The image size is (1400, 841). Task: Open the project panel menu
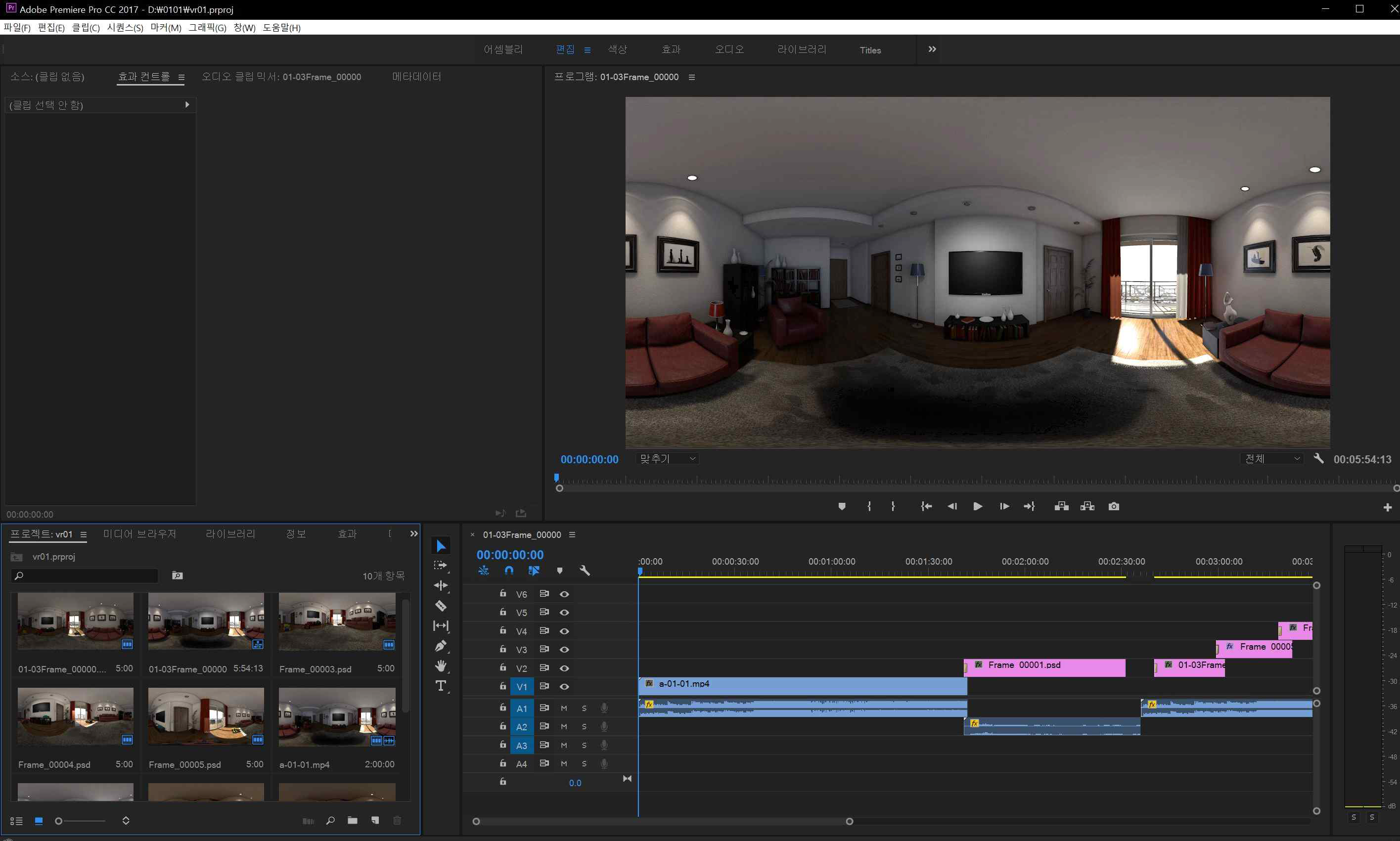tap(83, 534)
